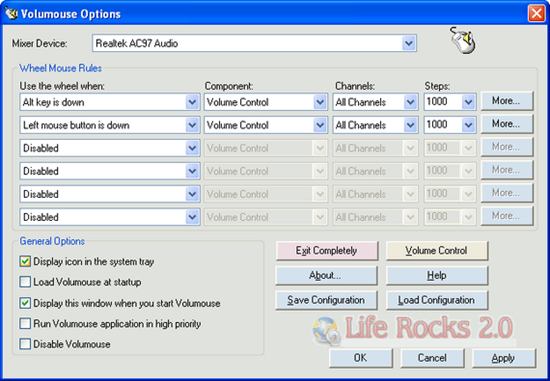Viewport: 550px width, 381px height.
Task: Click the 'General Options' group label
Action: pyautogui.click(x=52, y=241)
